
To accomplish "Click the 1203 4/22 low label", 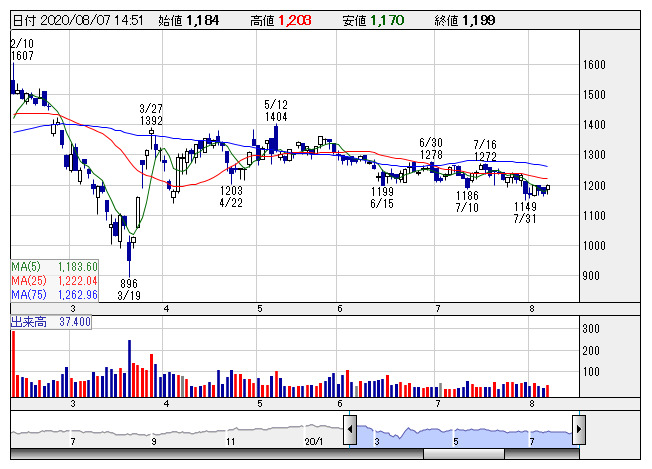I will [x=231, y=197].
